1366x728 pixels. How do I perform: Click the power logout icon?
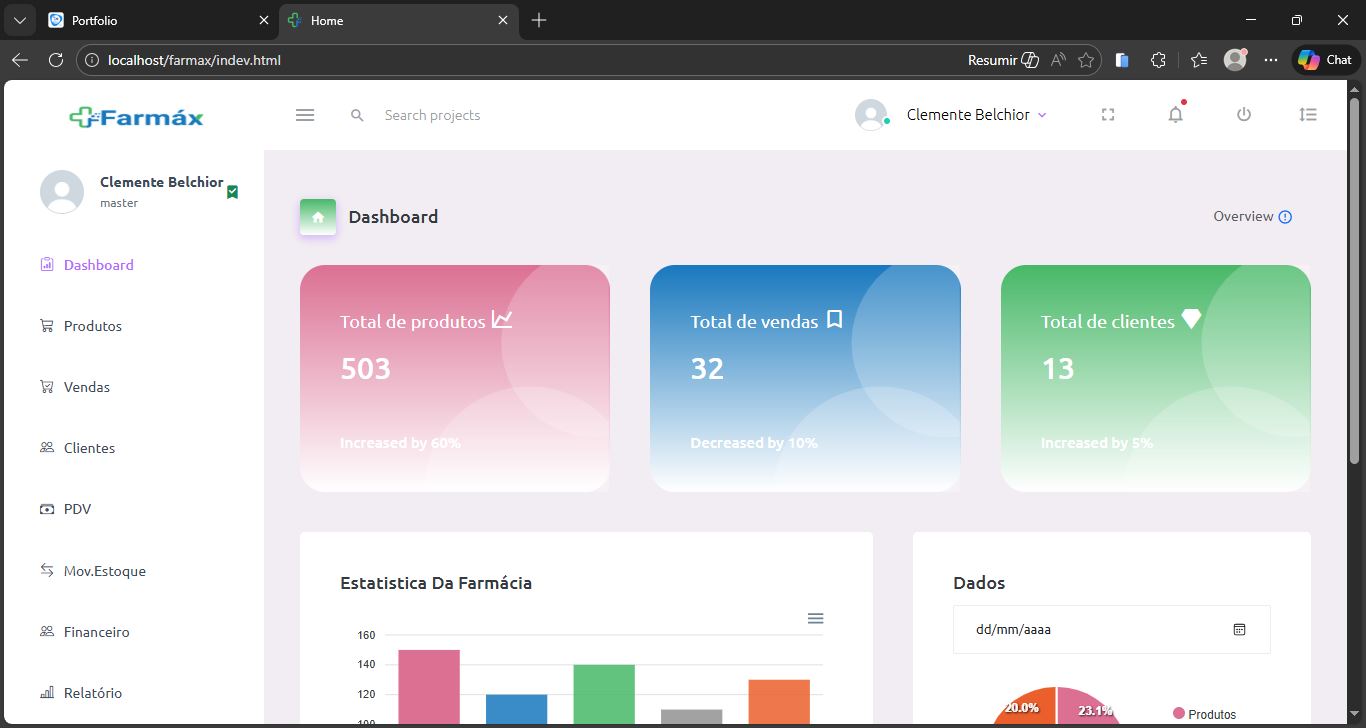[x=1243, y=115]
